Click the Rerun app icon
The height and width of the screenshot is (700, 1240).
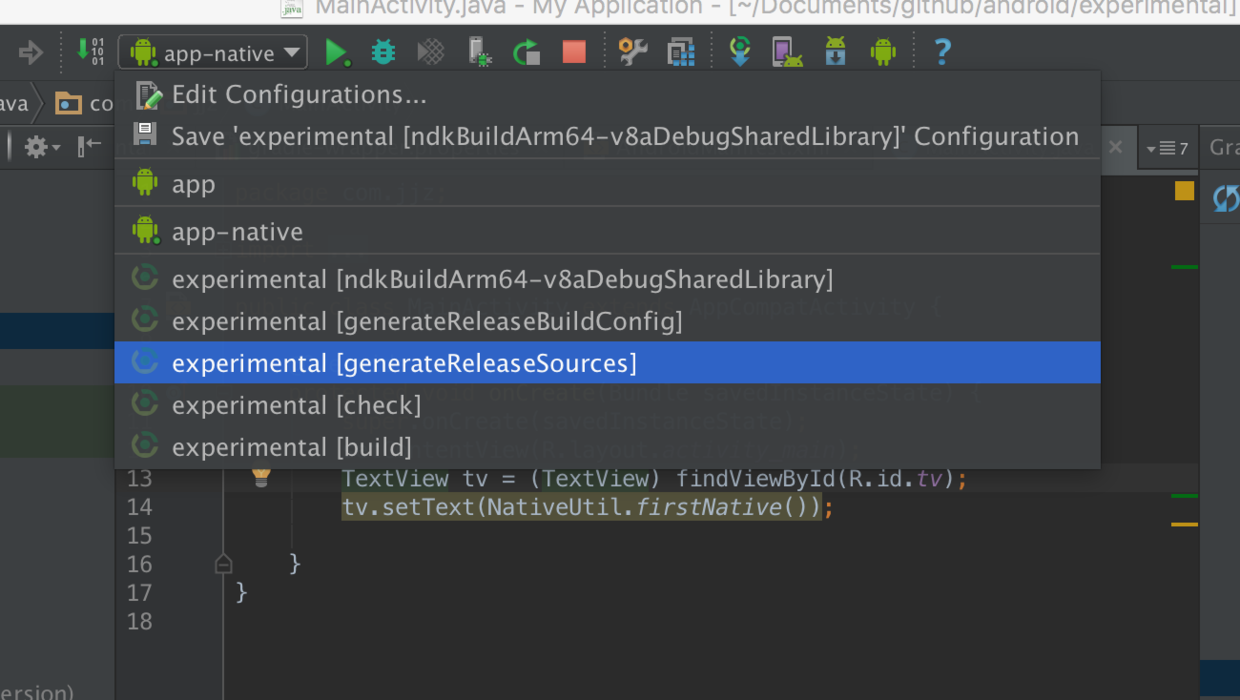coord(526,52)
